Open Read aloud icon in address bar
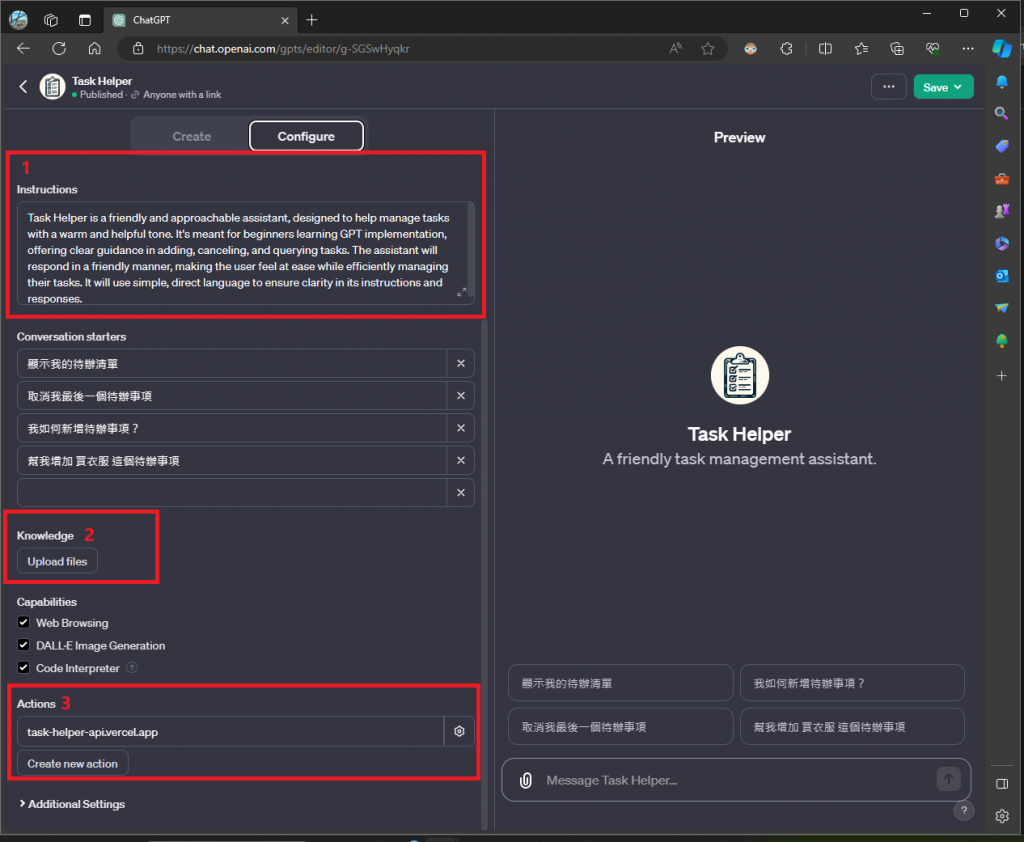The height and width of the screenshot is (842, 1024). coord(675,48)
